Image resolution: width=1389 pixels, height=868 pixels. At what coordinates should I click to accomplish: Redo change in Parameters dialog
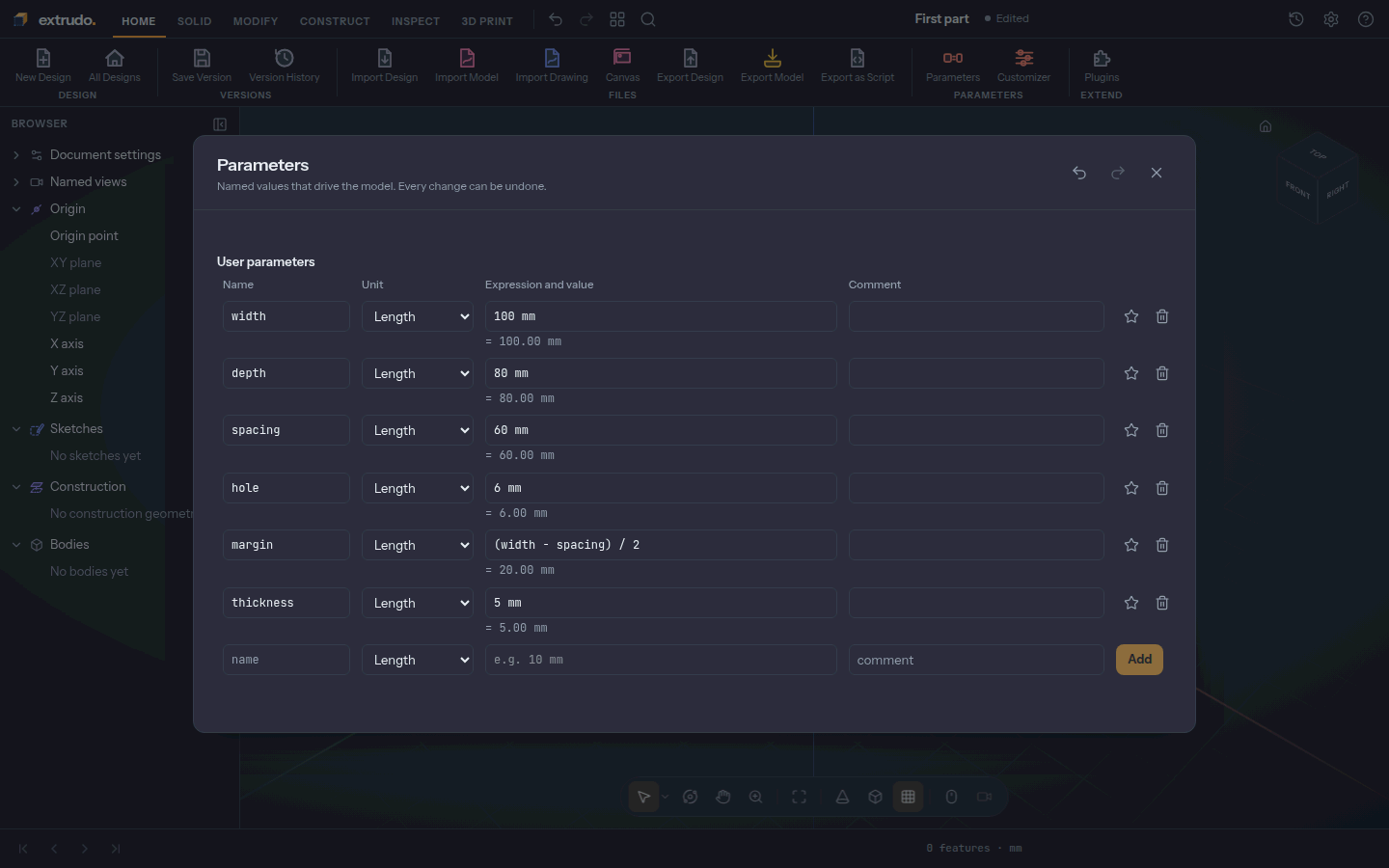point(1118,173)
